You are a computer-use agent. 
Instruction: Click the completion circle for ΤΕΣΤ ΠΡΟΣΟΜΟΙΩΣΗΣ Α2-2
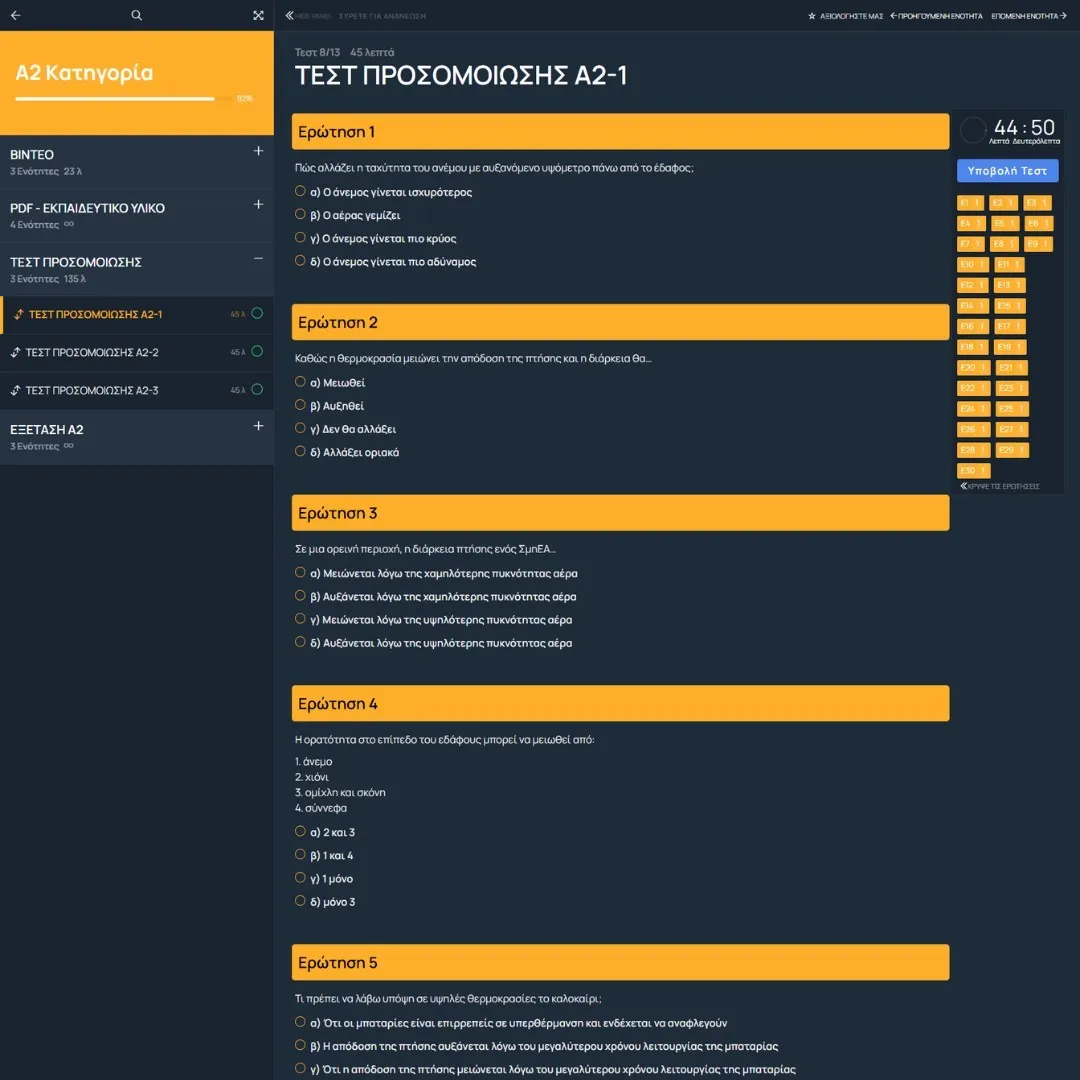click(x=257, y=351)
